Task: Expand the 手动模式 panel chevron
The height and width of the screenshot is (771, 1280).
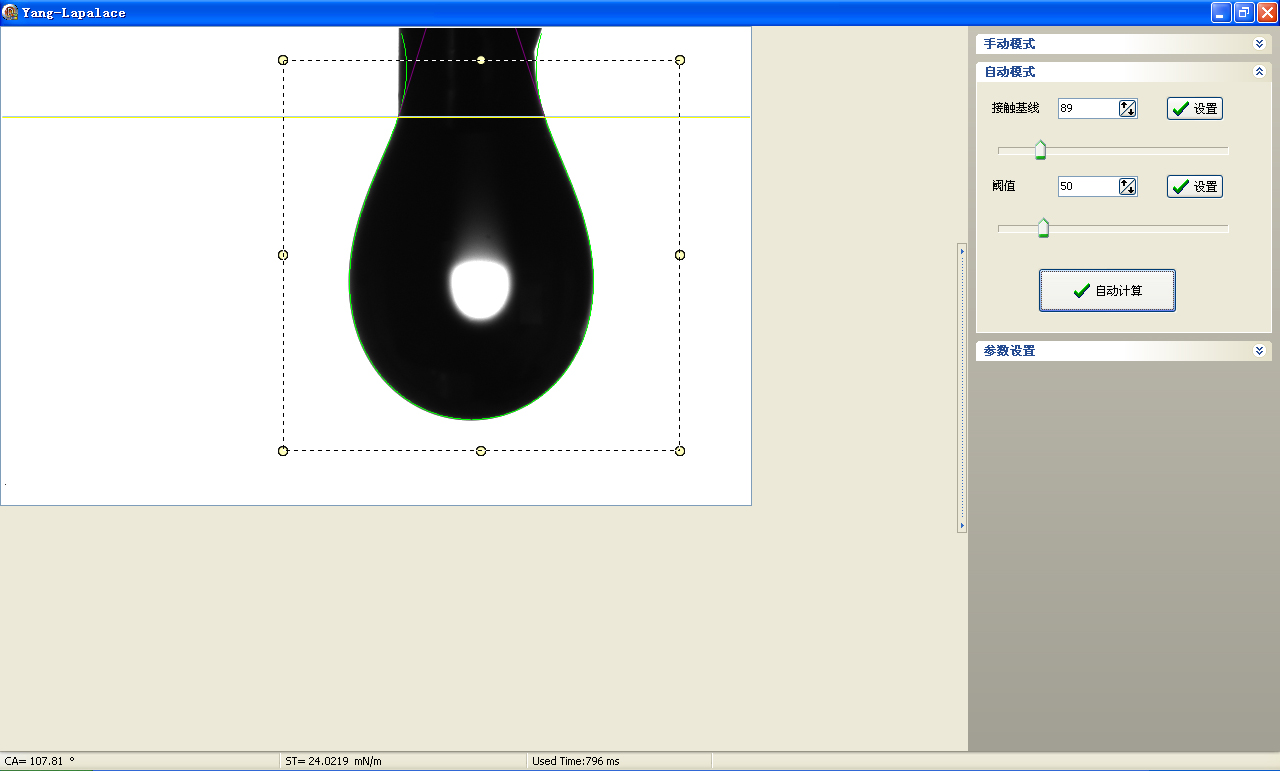Action: click(1259, 44)
